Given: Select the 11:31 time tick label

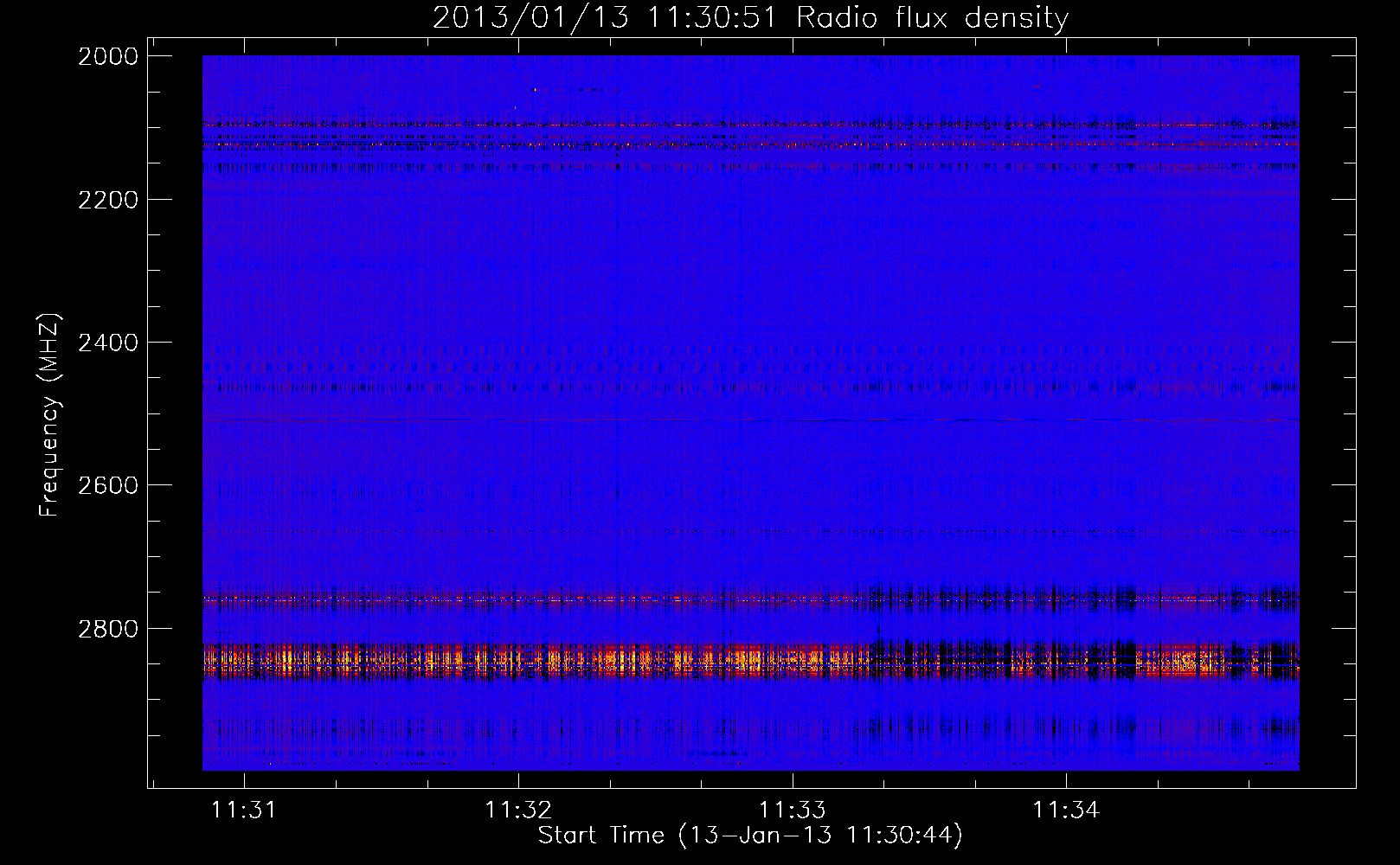Looking at the screenshot, I should click(244, 810).
